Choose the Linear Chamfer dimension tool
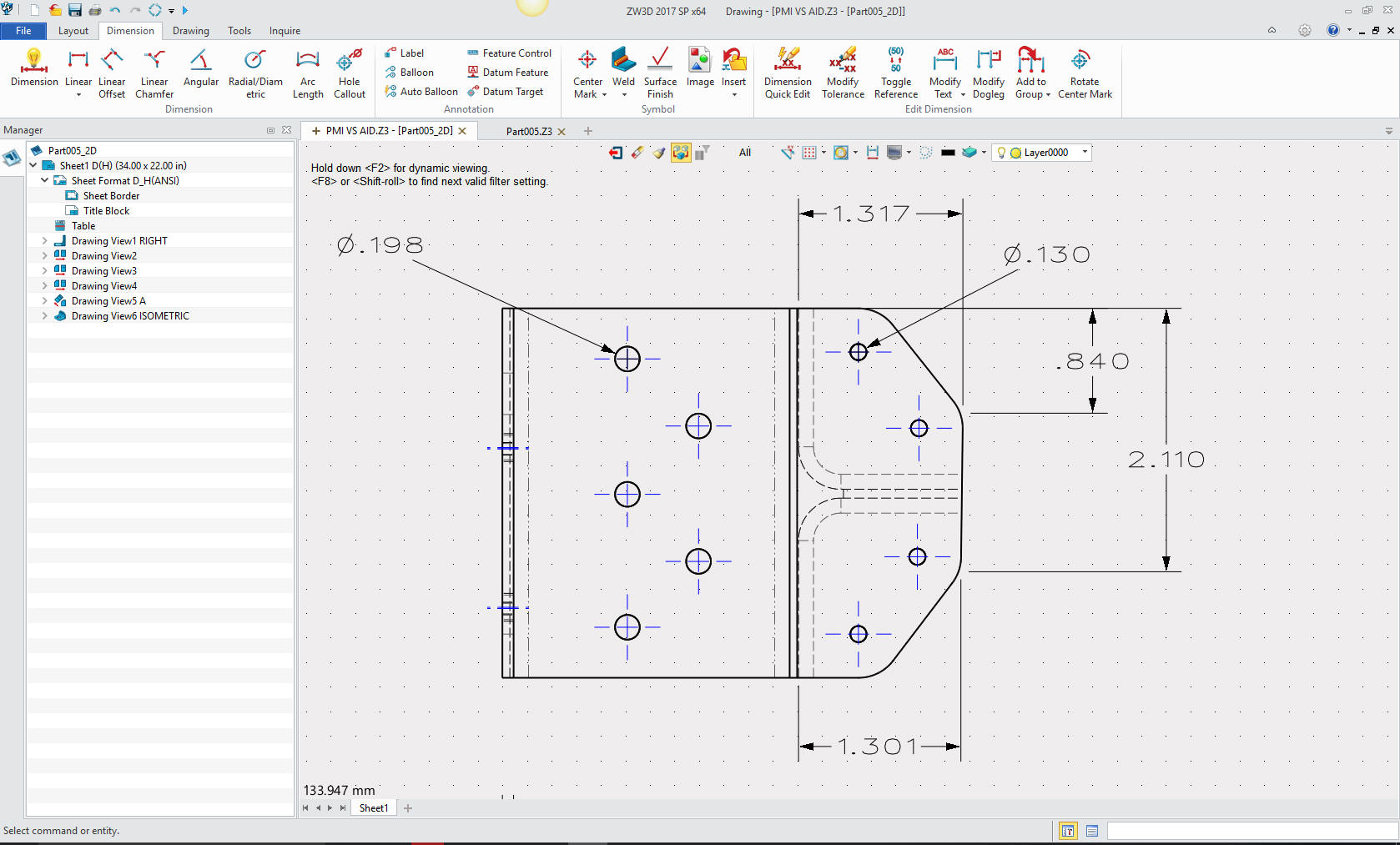 tap(154, 73)
